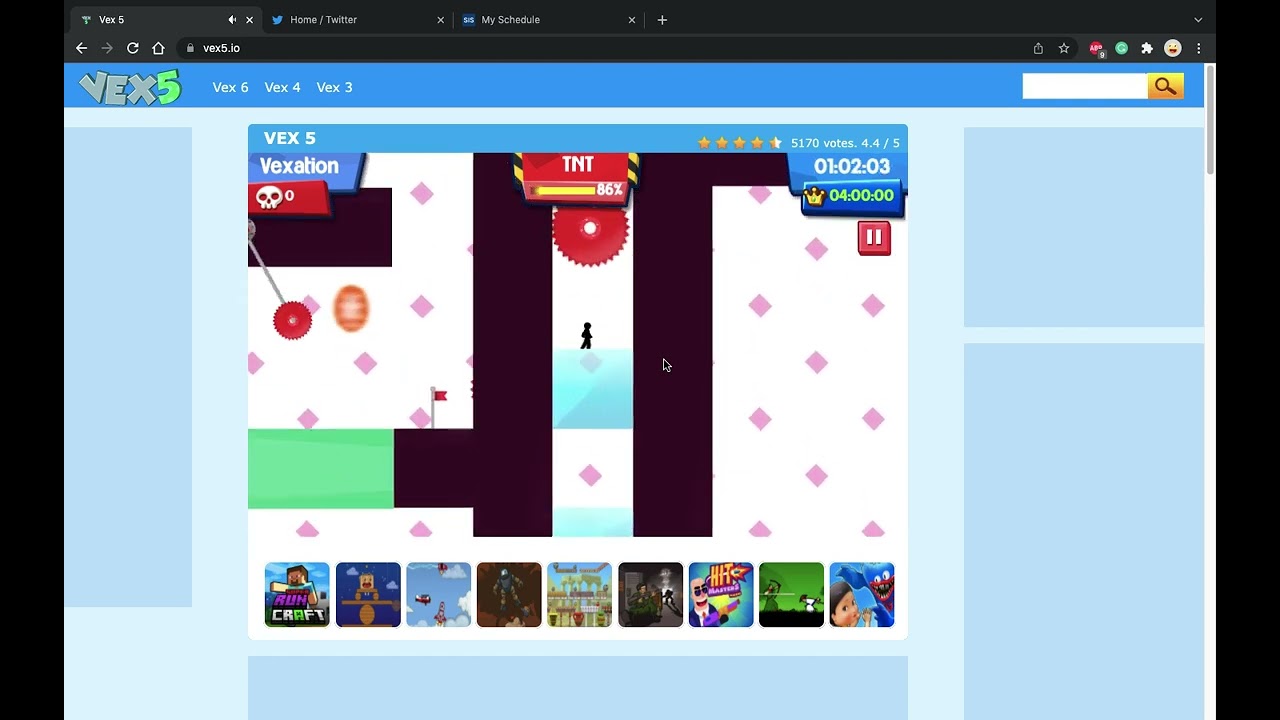This screenshot has width=1280, height=720.
Task: Reload the page
Action: pyautogui.click(x=132, y=48)
